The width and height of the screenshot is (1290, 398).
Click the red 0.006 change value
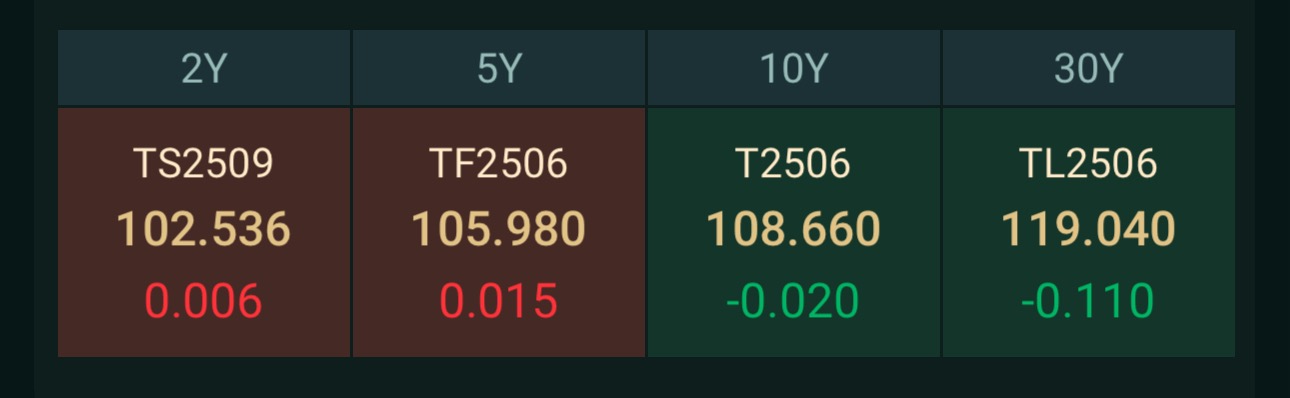204,302
